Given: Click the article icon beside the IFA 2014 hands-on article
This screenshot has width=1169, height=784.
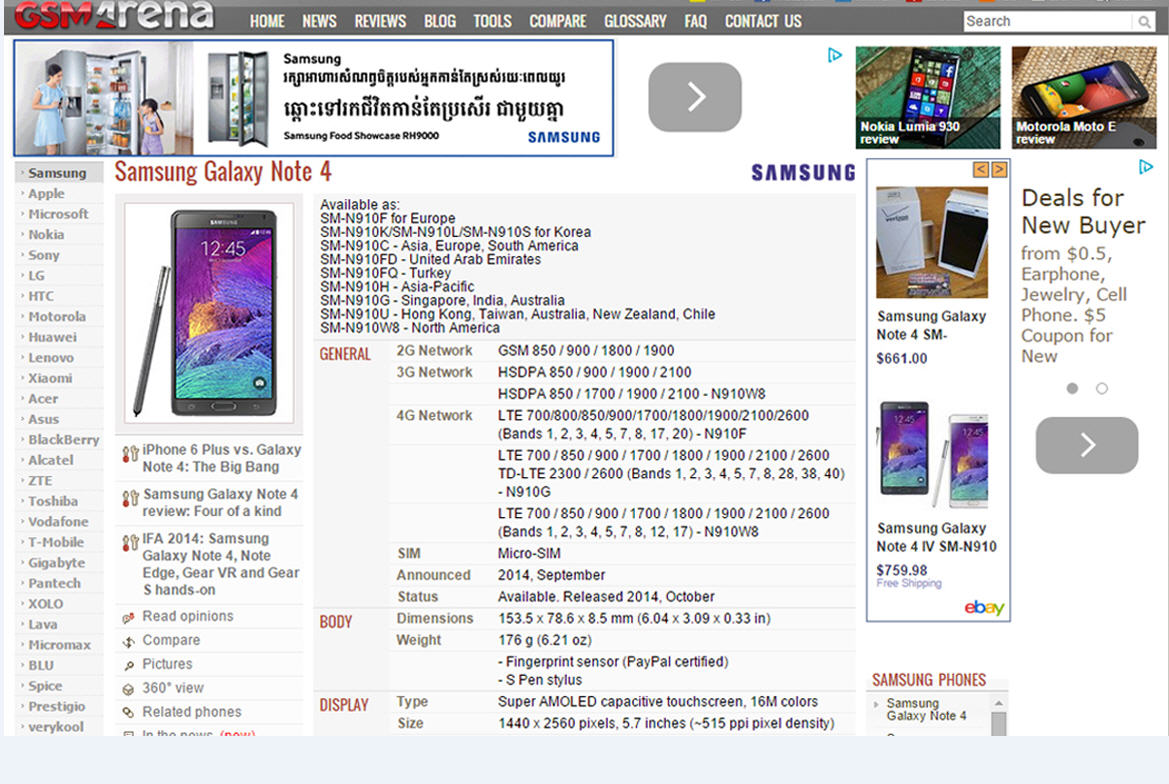Looking at the screenshot, I should click(x=130, y=543).
